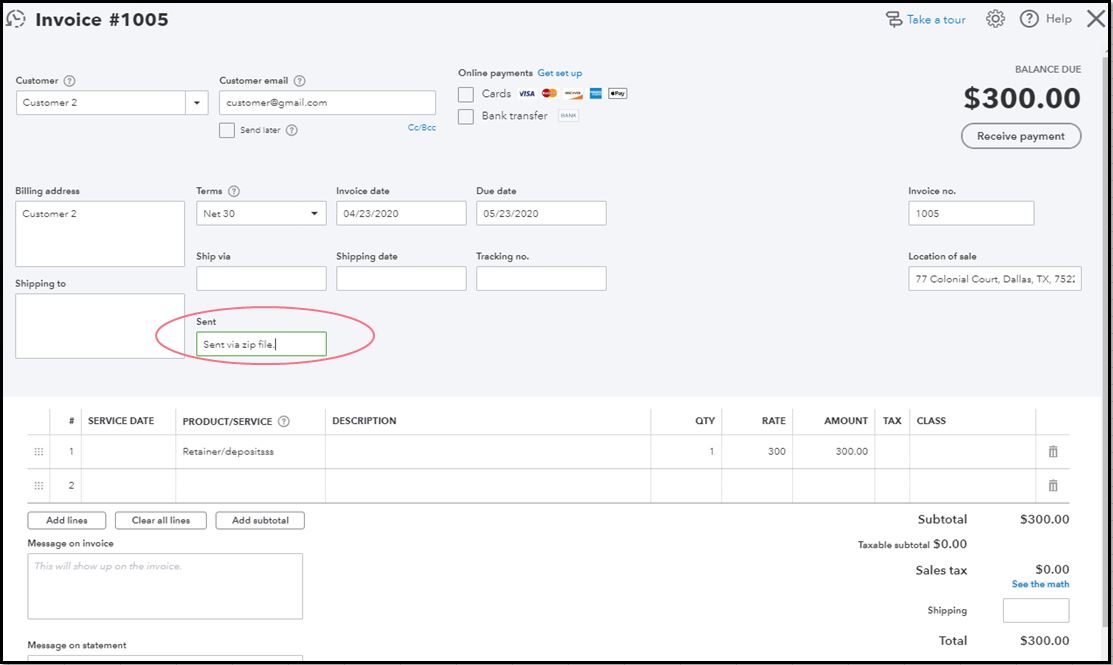Click the drag handle dots on line 1
The height and width of the screenshot is (665, 1113).
coord(38,451)
